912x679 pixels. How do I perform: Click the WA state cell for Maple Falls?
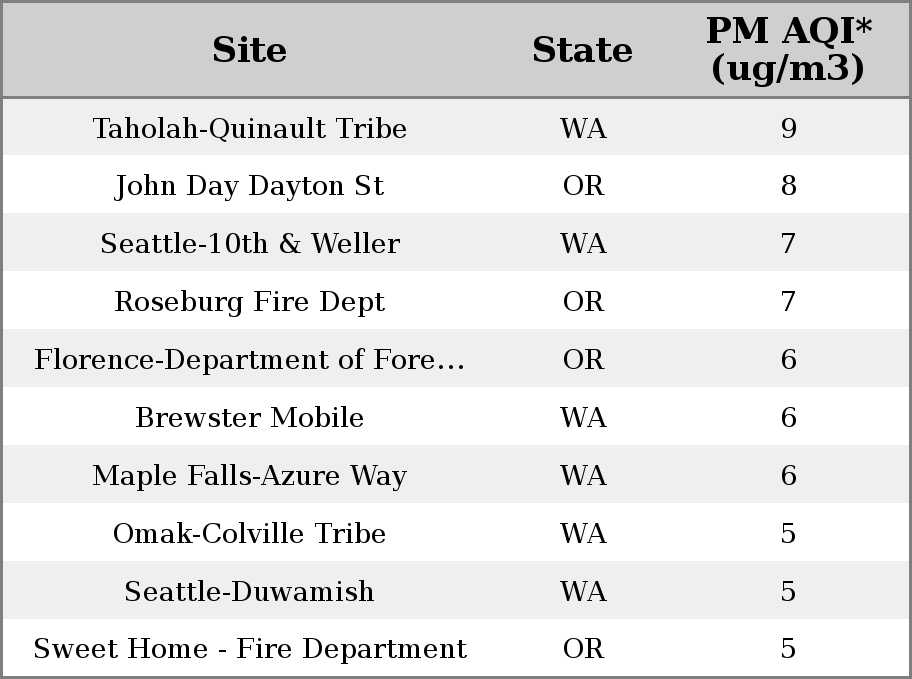tap(583, 475)
